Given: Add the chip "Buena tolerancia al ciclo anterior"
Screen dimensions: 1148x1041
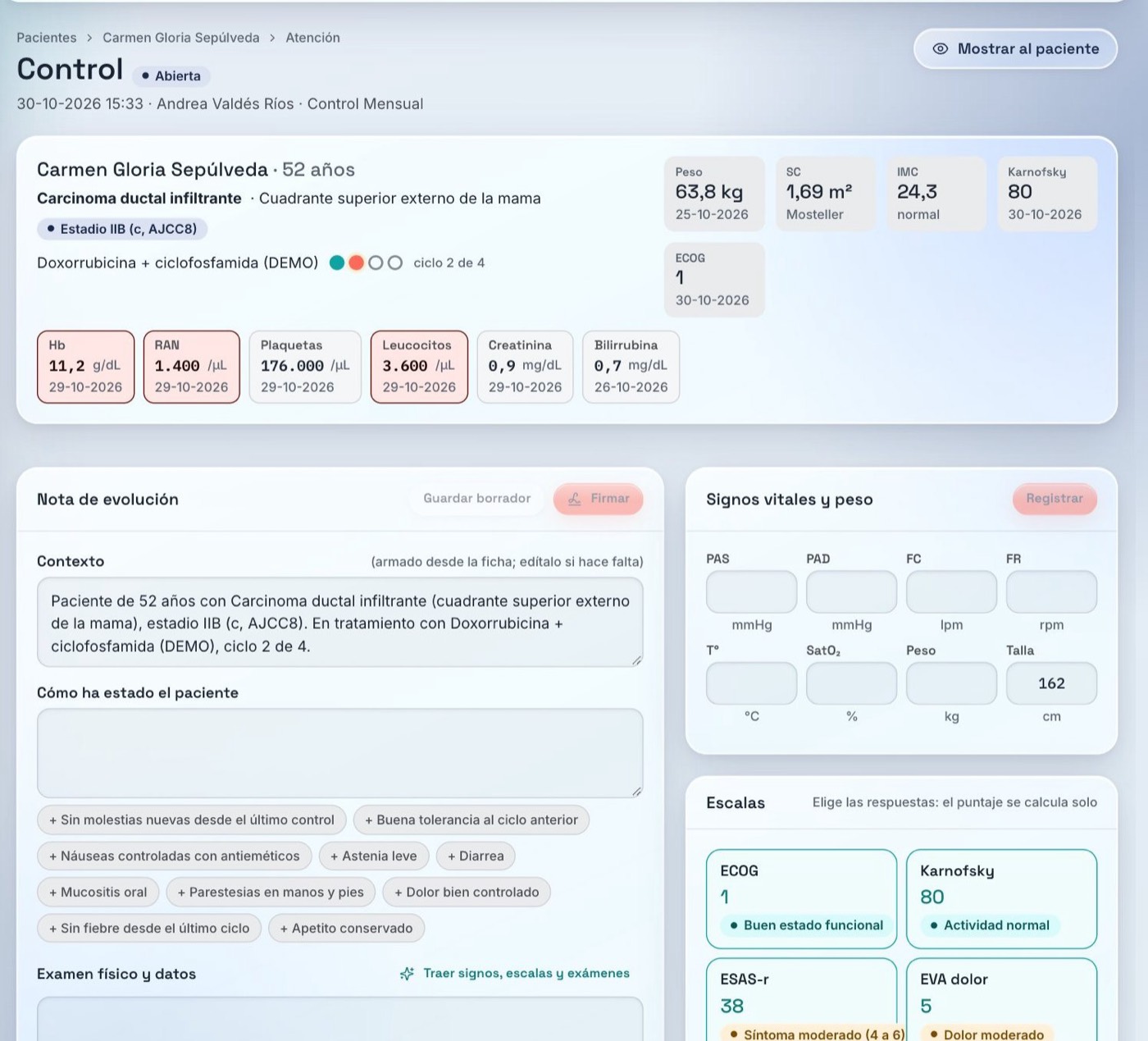Looking at the screenshot, I should point(471,820).
